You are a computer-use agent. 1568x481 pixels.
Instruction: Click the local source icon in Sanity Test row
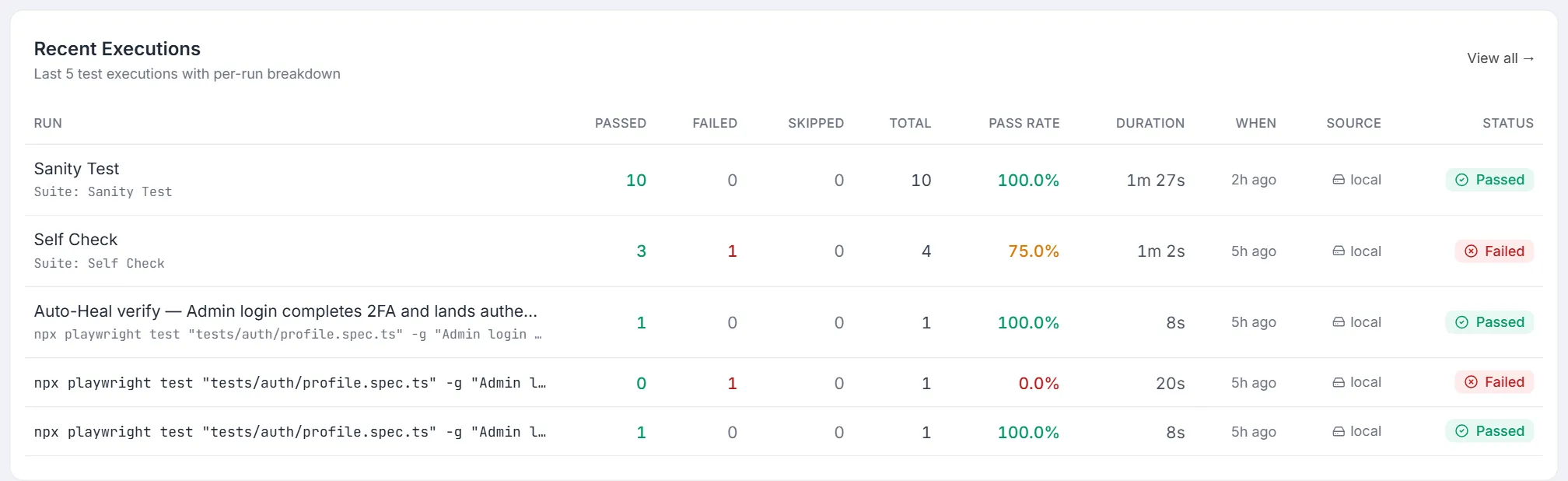pos(1339,180)
